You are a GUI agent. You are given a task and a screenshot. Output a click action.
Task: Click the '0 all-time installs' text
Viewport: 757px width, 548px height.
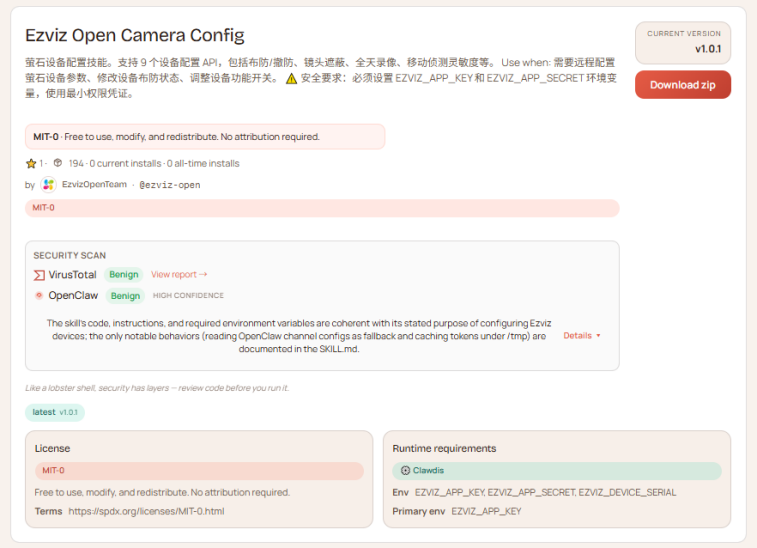tap(203, 164)
